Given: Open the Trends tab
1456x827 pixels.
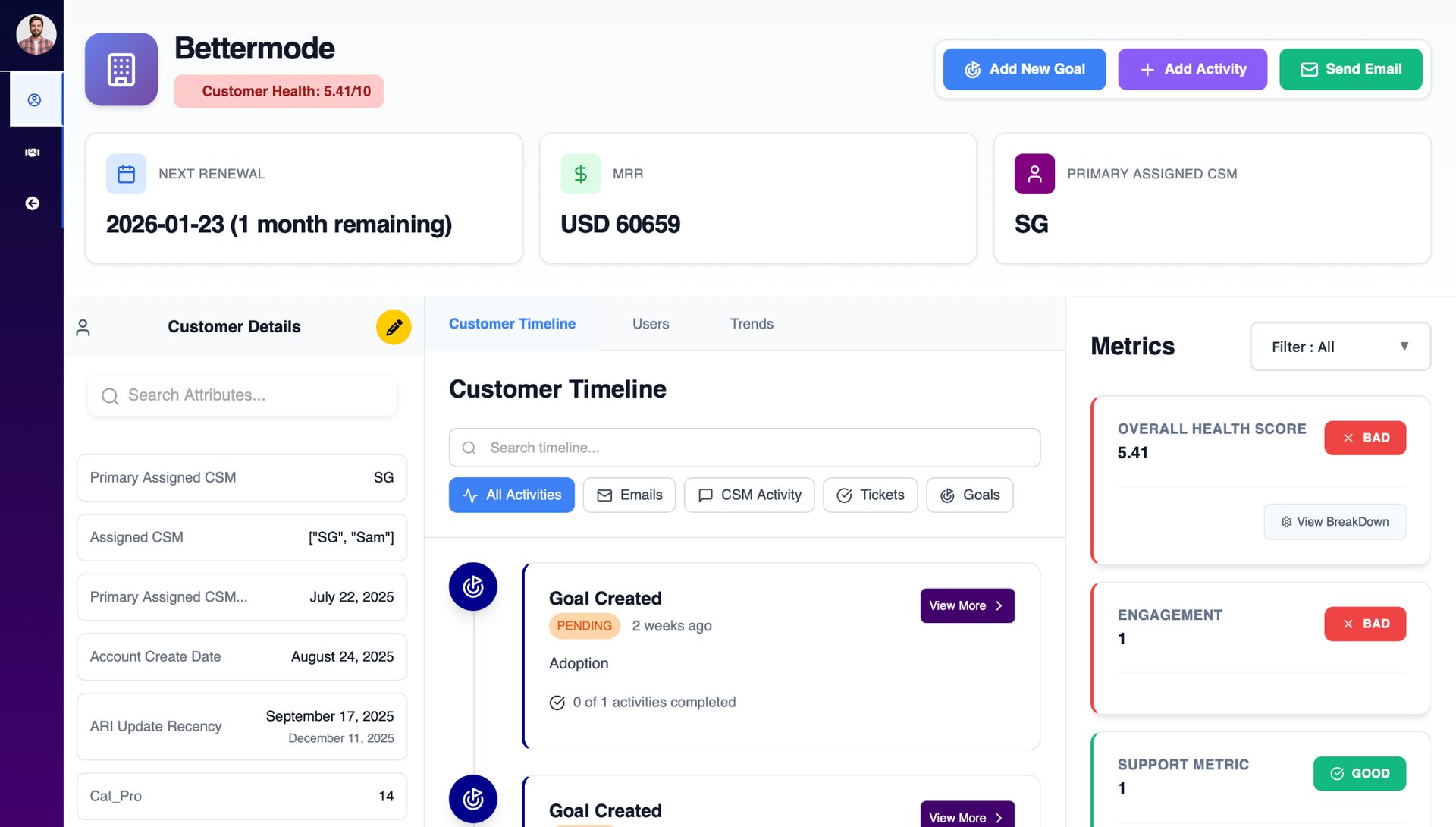Looking at the screenshot, I should pos(751,324).
